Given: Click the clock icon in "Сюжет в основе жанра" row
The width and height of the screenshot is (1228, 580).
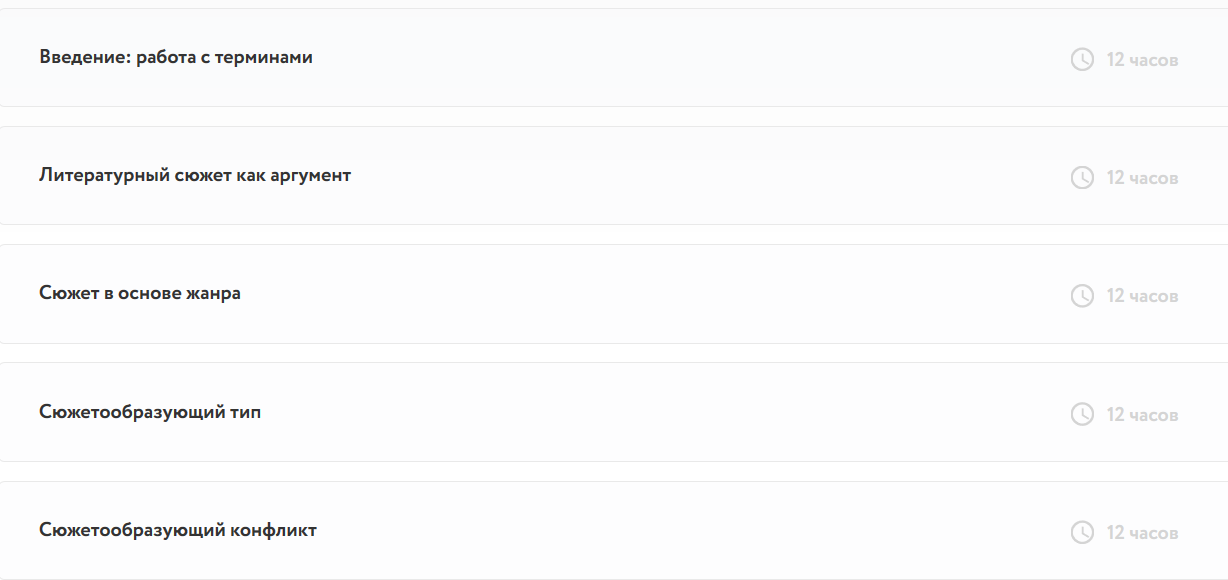Looking at the screenshot, I should [x=1082, y=296].
